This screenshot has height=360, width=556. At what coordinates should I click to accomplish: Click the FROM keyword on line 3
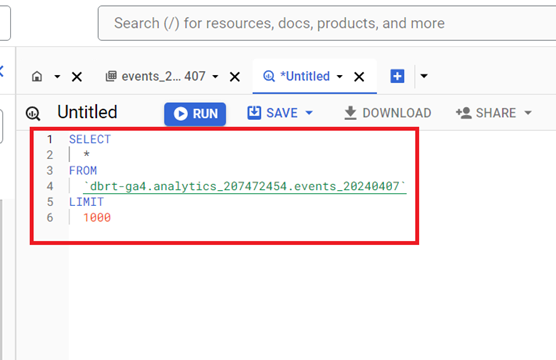tap(83, 171)
